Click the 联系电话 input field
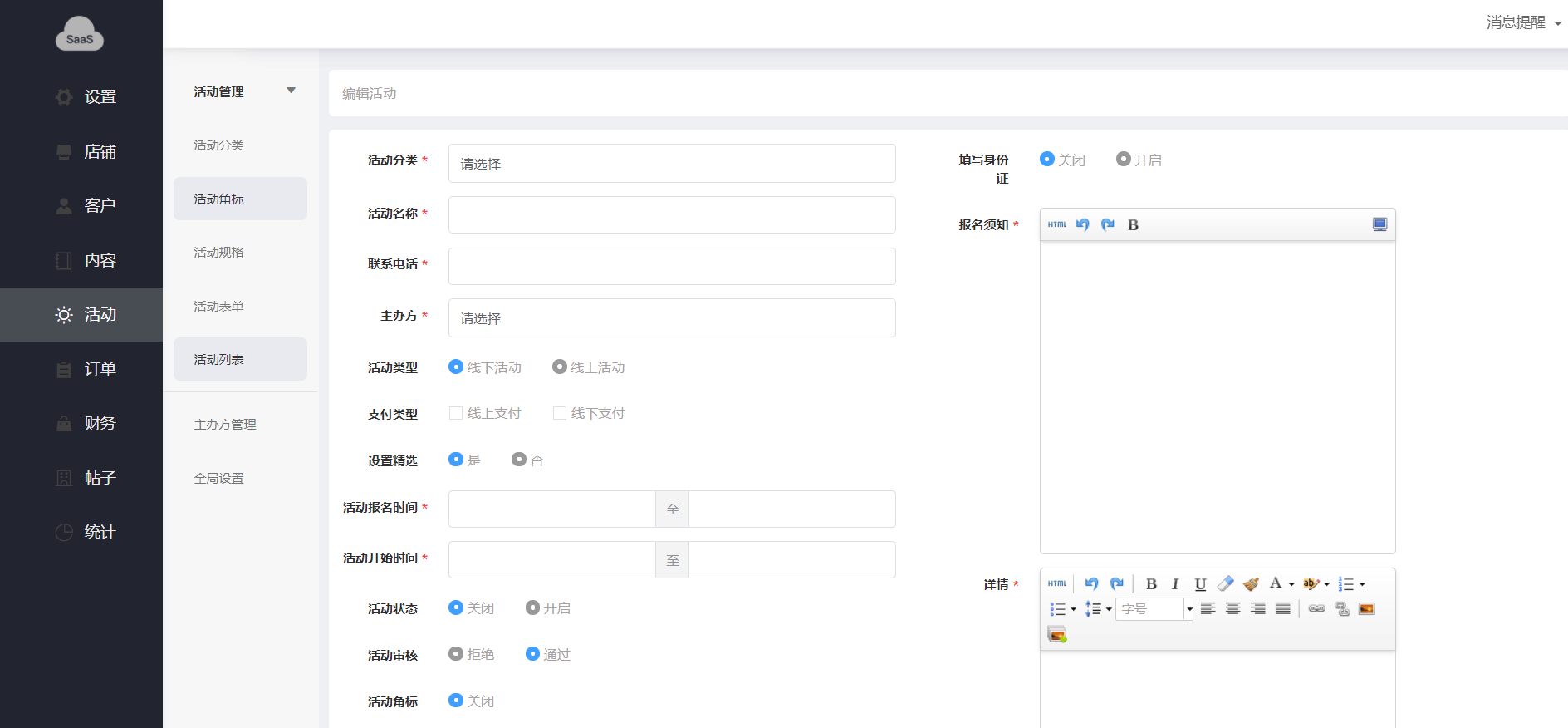The width and height of the screenshot is (1568, 728). [x=672, y=266]
